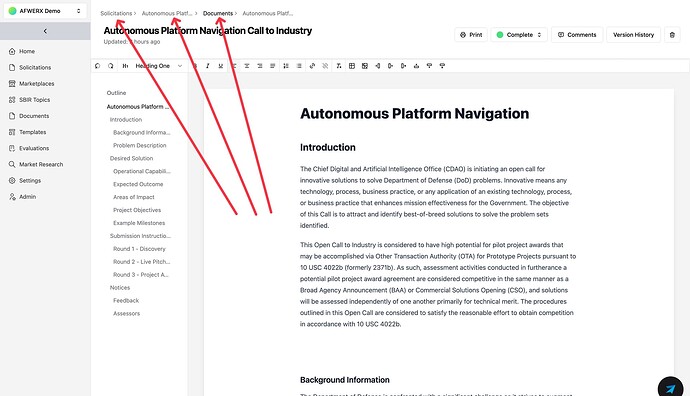
Task: Delete document using trash icon
Action: (x=672, y=35)
